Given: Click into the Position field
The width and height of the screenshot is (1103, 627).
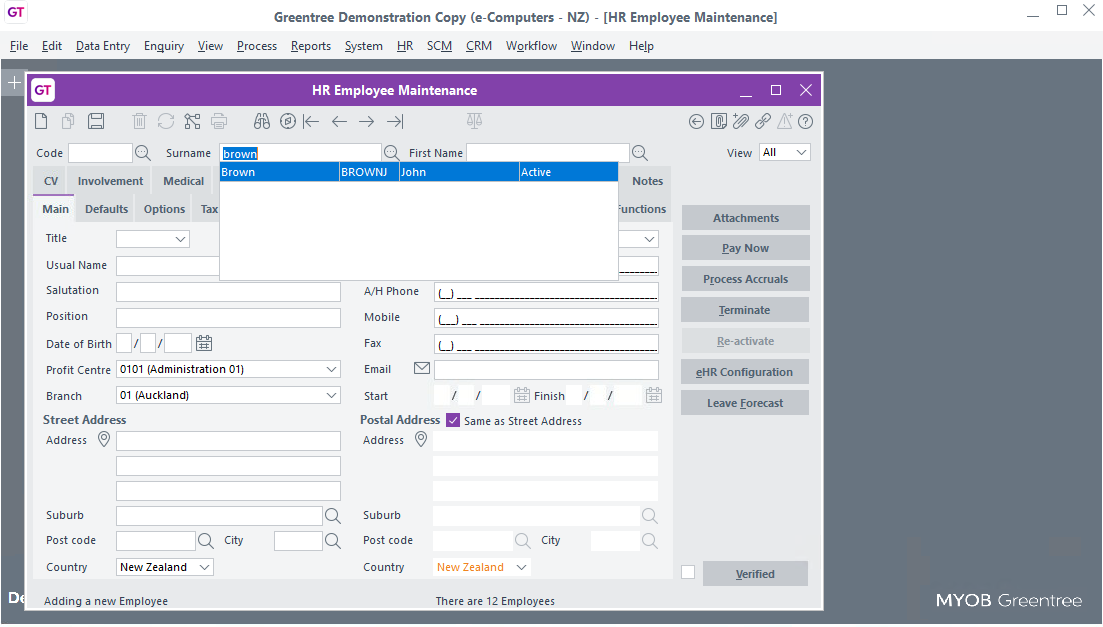Looking at the screenshot, I should pos(229,317).
